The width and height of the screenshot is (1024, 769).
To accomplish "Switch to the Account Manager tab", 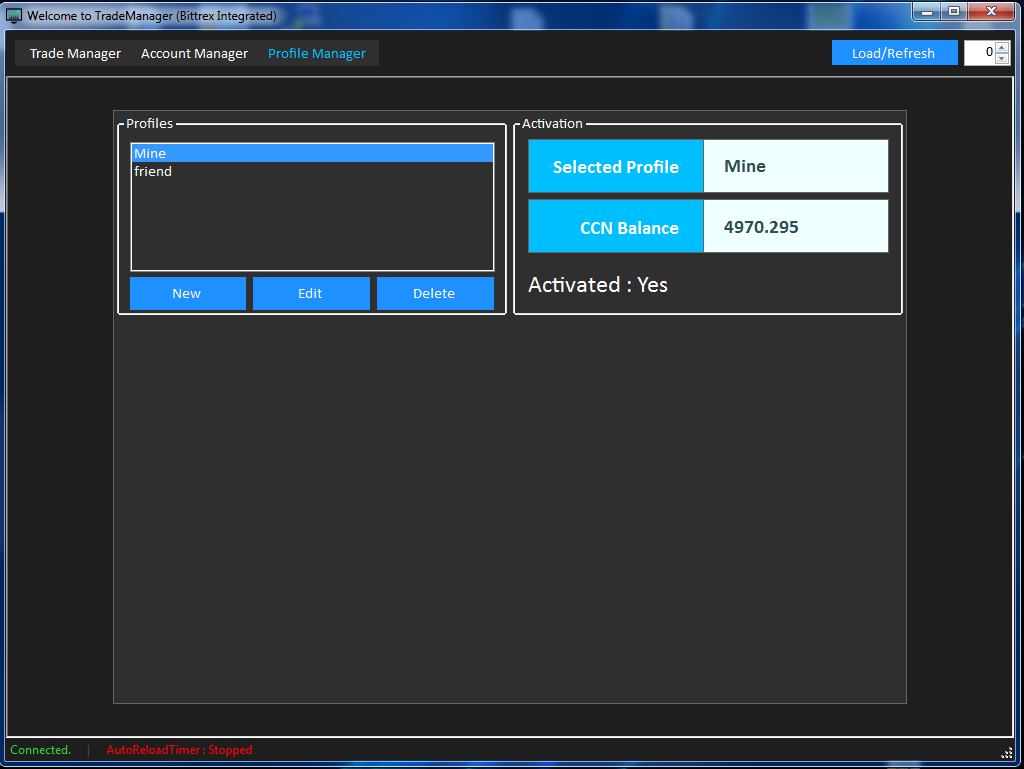I will click(194, 54).
